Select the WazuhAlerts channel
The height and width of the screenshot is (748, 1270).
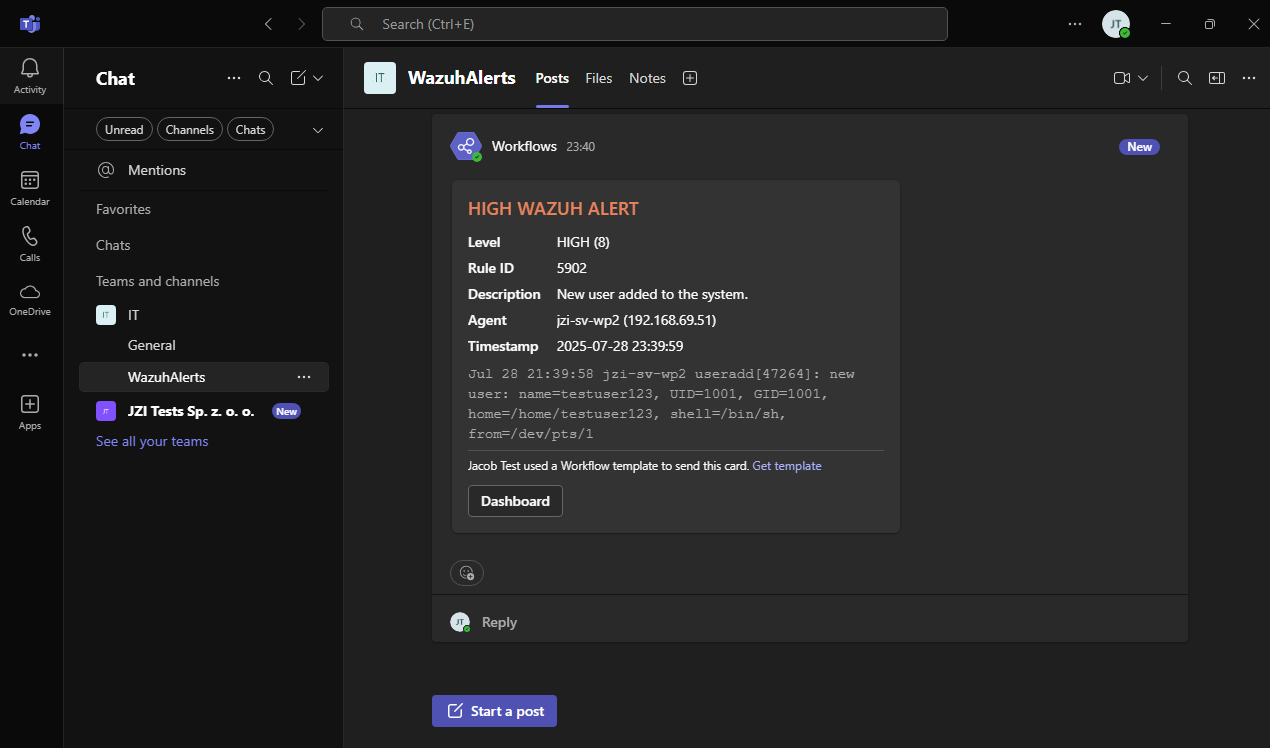[x=204, y=377]
